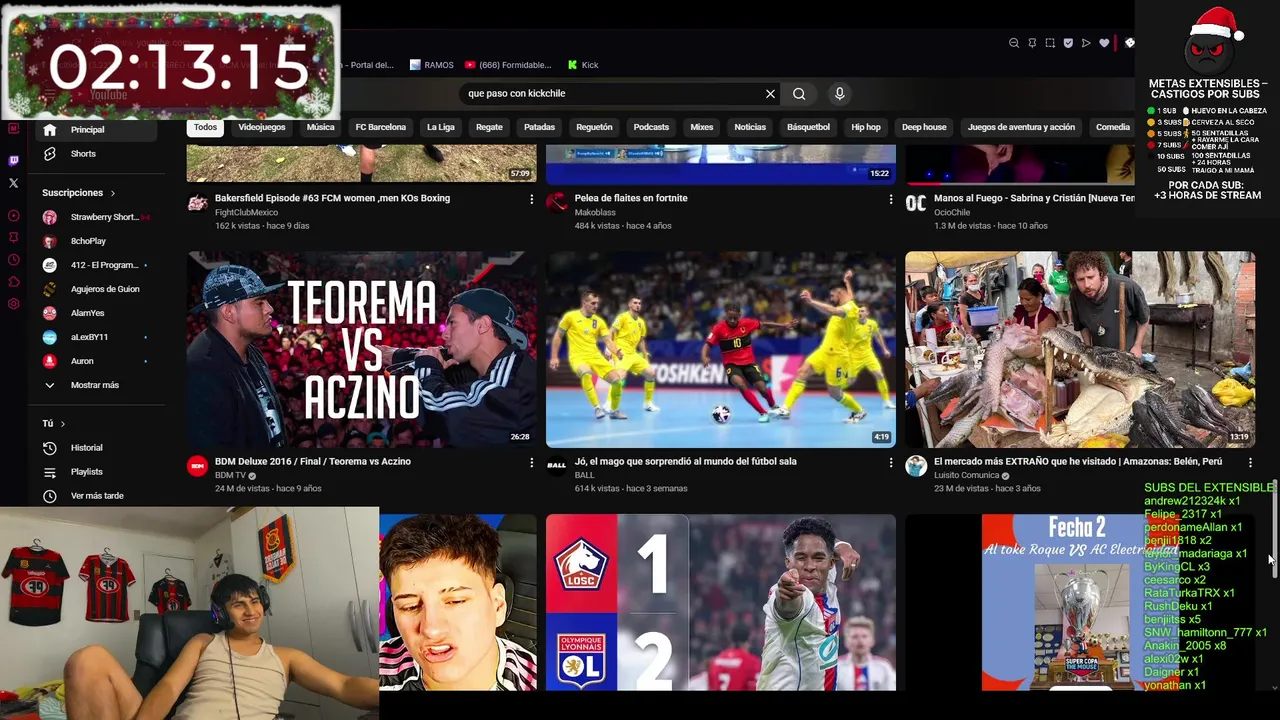The width and height of the screenshot is (1280, 720).
Task: Expand the Suscripciones section
Action: pyautogui.click(x=78, y=193)
